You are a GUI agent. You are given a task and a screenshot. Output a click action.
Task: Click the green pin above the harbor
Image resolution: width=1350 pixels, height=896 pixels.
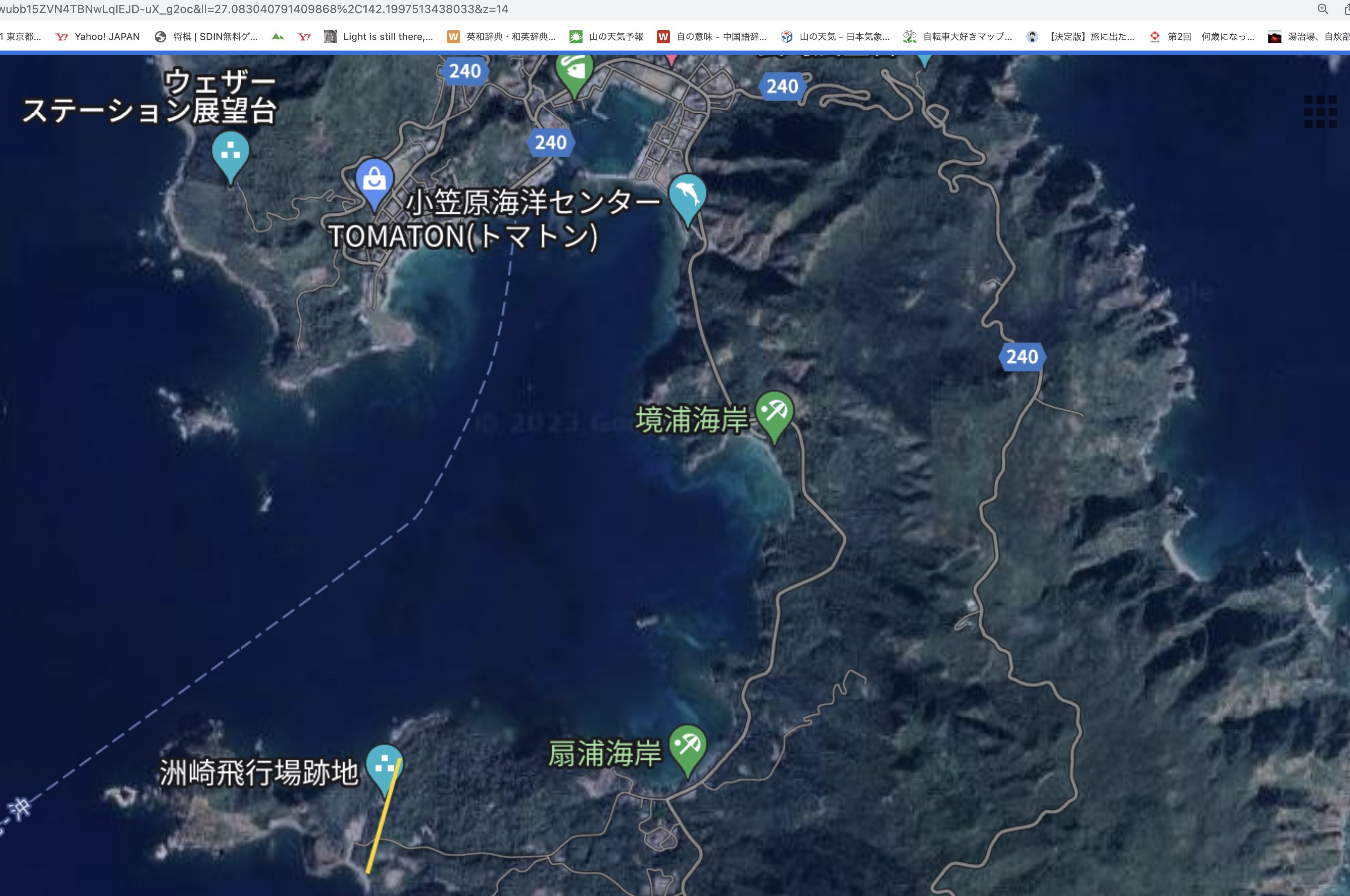574,71
